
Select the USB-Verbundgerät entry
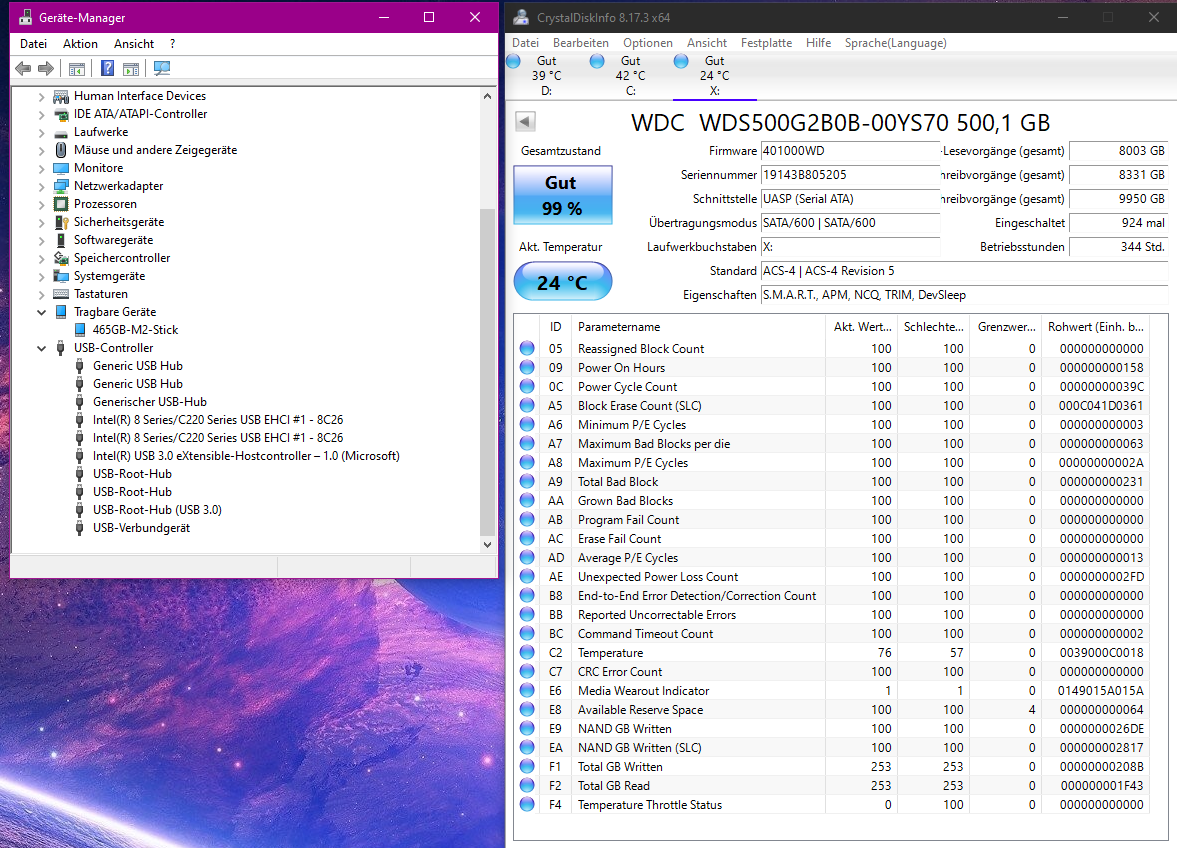[141, 528]
